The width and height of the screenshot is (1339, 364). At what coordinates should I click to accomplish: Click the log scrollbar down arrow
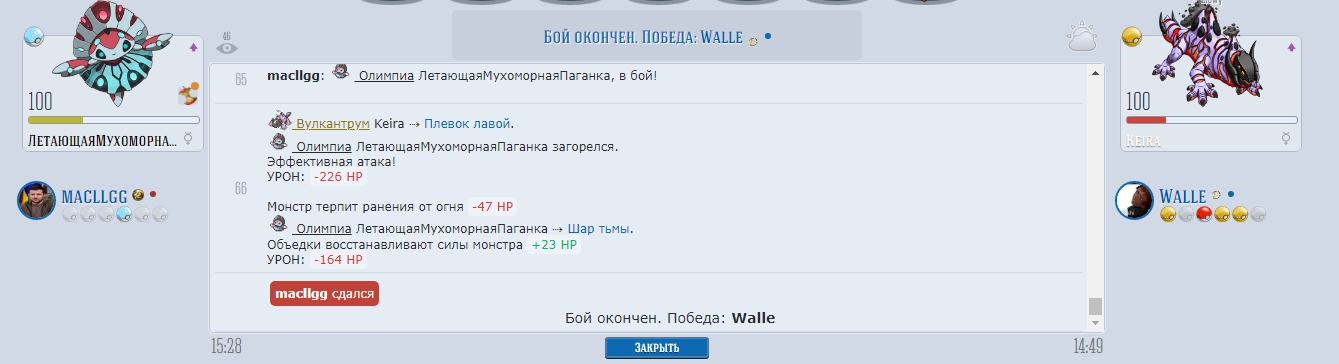pyautogui.click(x=1095, y=324)
